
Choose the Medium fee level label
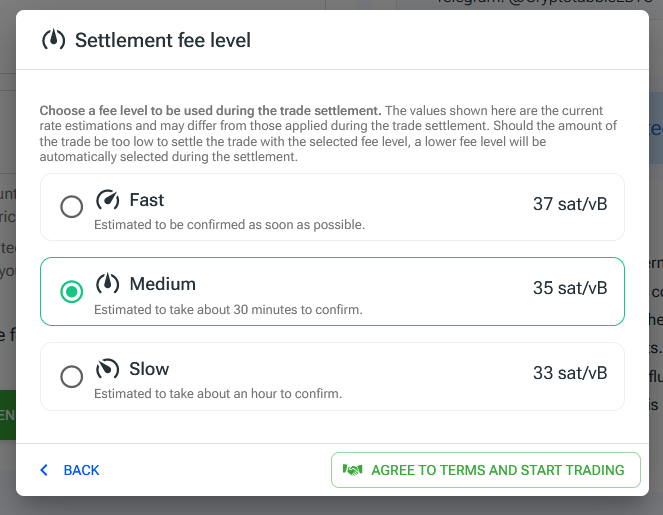(162, 284)
